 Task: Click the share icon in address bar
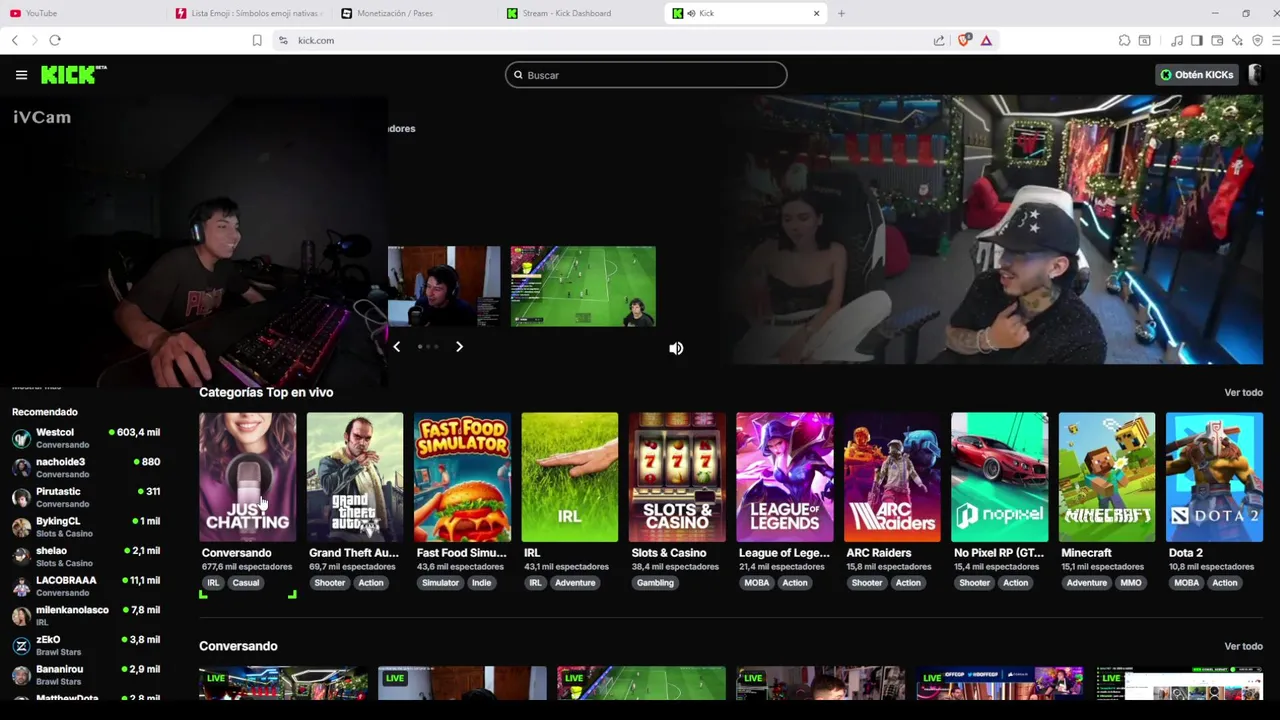coord(939,40)
